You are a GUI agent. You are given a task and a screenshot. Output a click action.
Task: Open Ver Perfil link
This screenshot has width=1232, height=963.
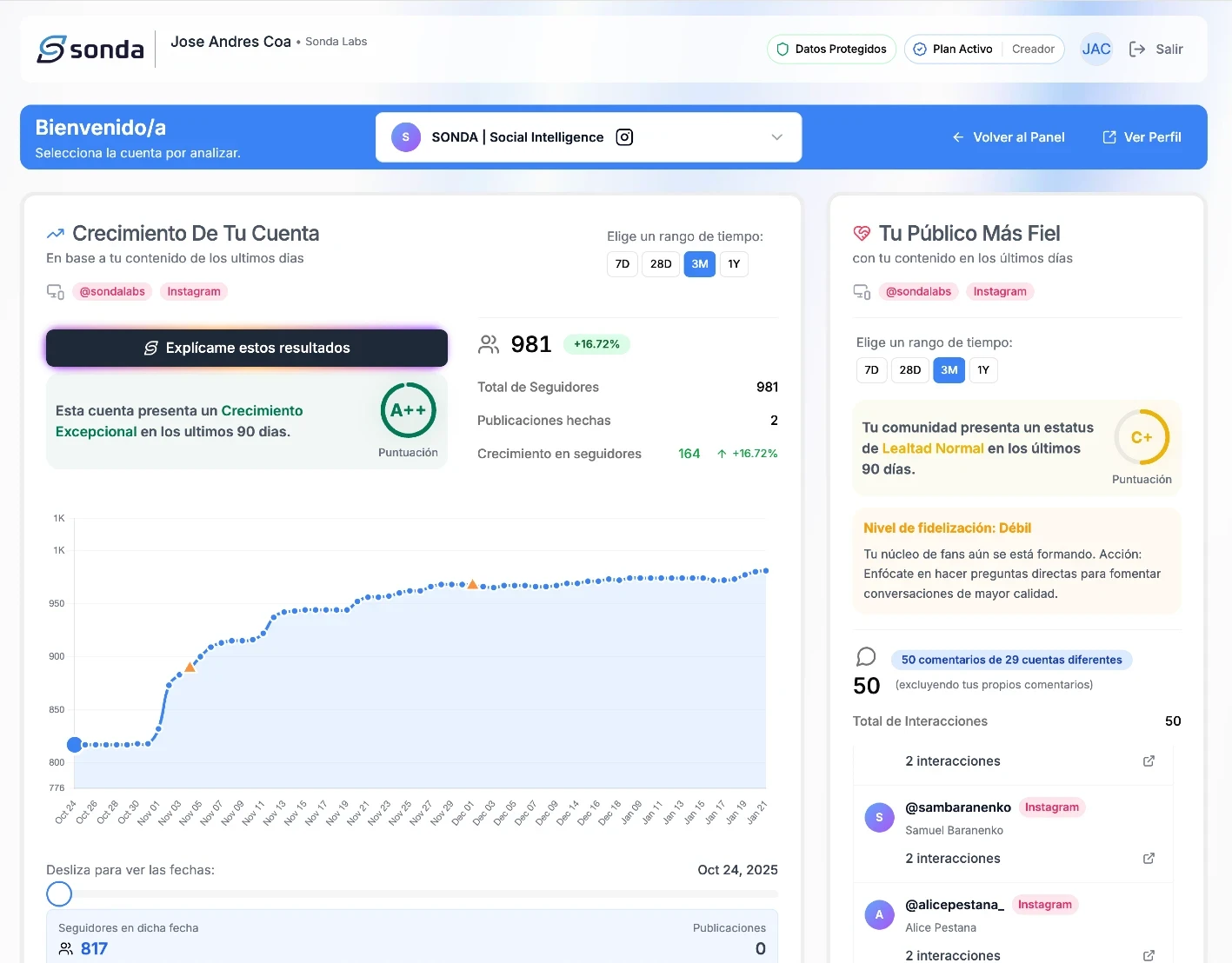coord(1142,137)
